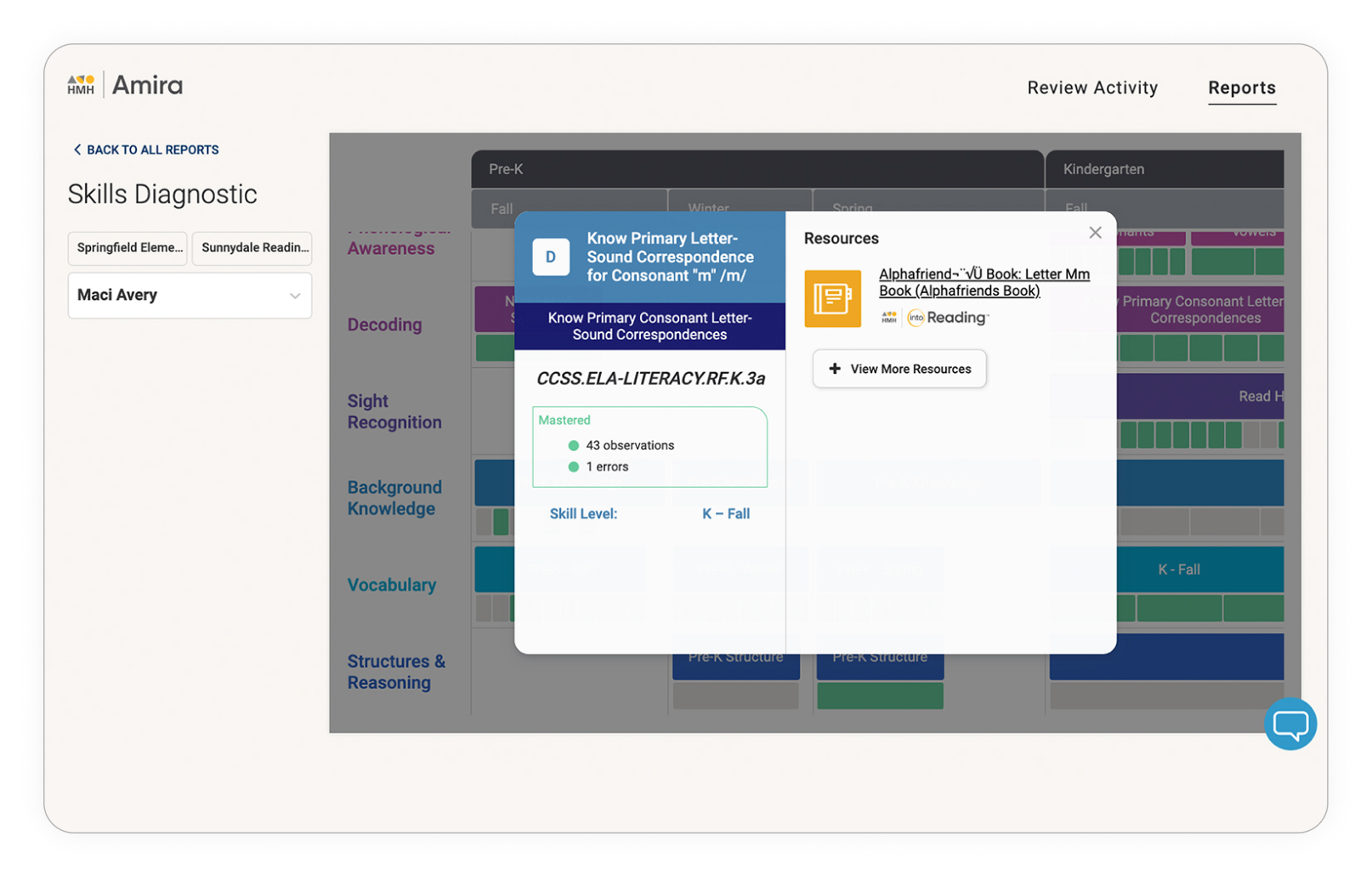This screenshot has height=887, width=1372.
Task: Select the Background Knowledge category
Action: pyautogui.click(x=394, y=498)
